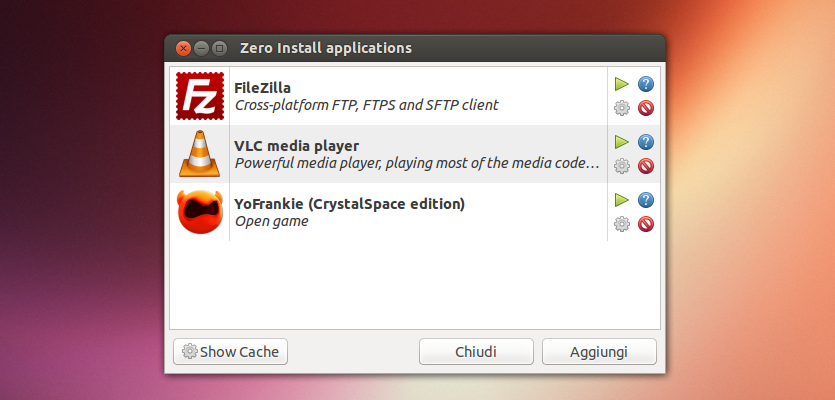Click the Show Cache button
Image resolution: width=835 pixels, height=400 pixels.
pos(230,352)
